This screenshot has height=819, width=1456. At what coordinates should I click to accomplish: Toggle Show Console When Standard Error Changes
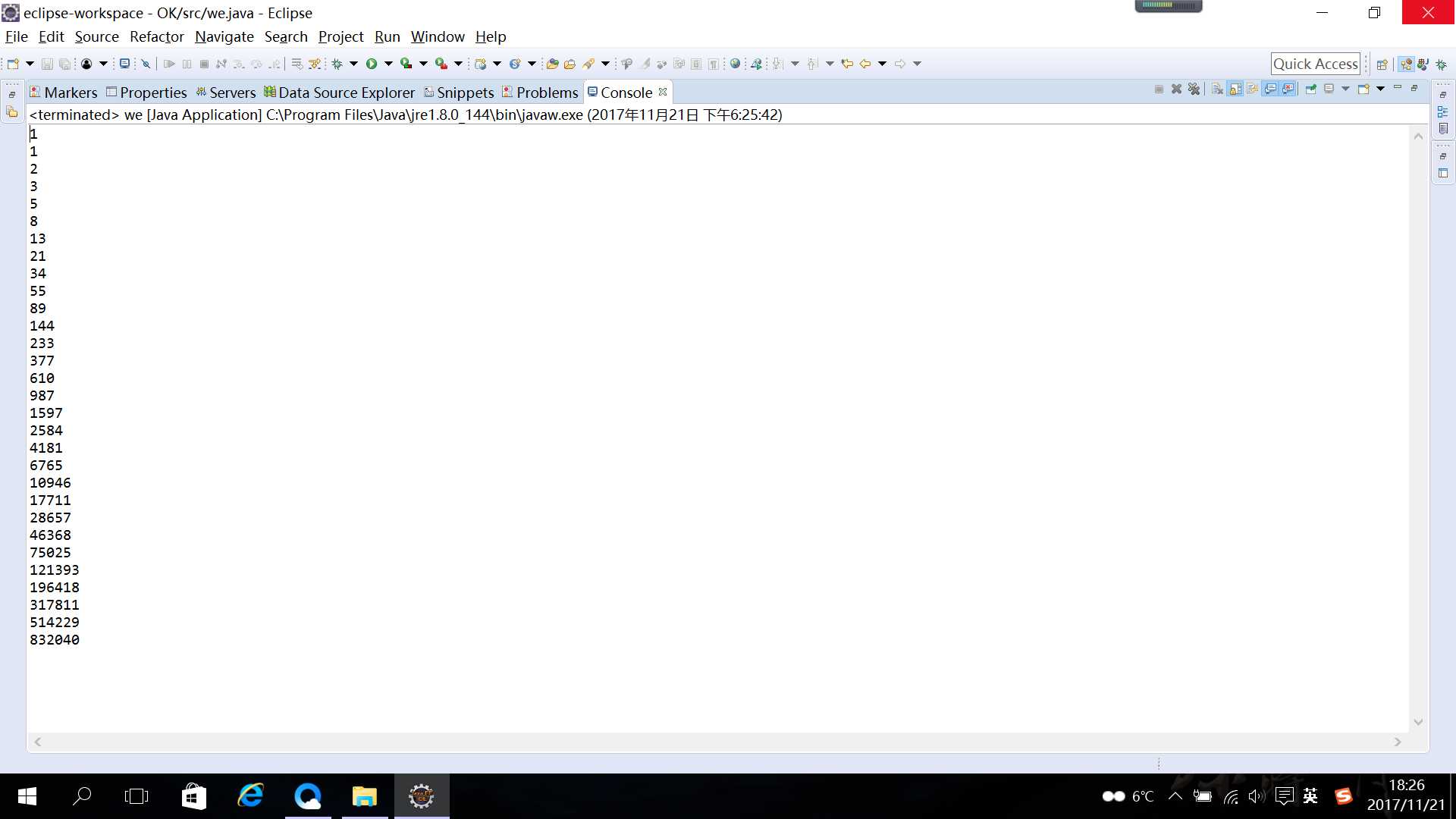pos(1288,89)
